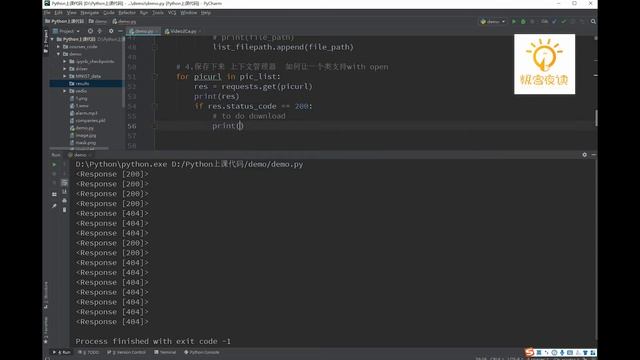Click 'Process finished with exit code -1' text
This screenshot has width=640, height=360.
point(153,341)
